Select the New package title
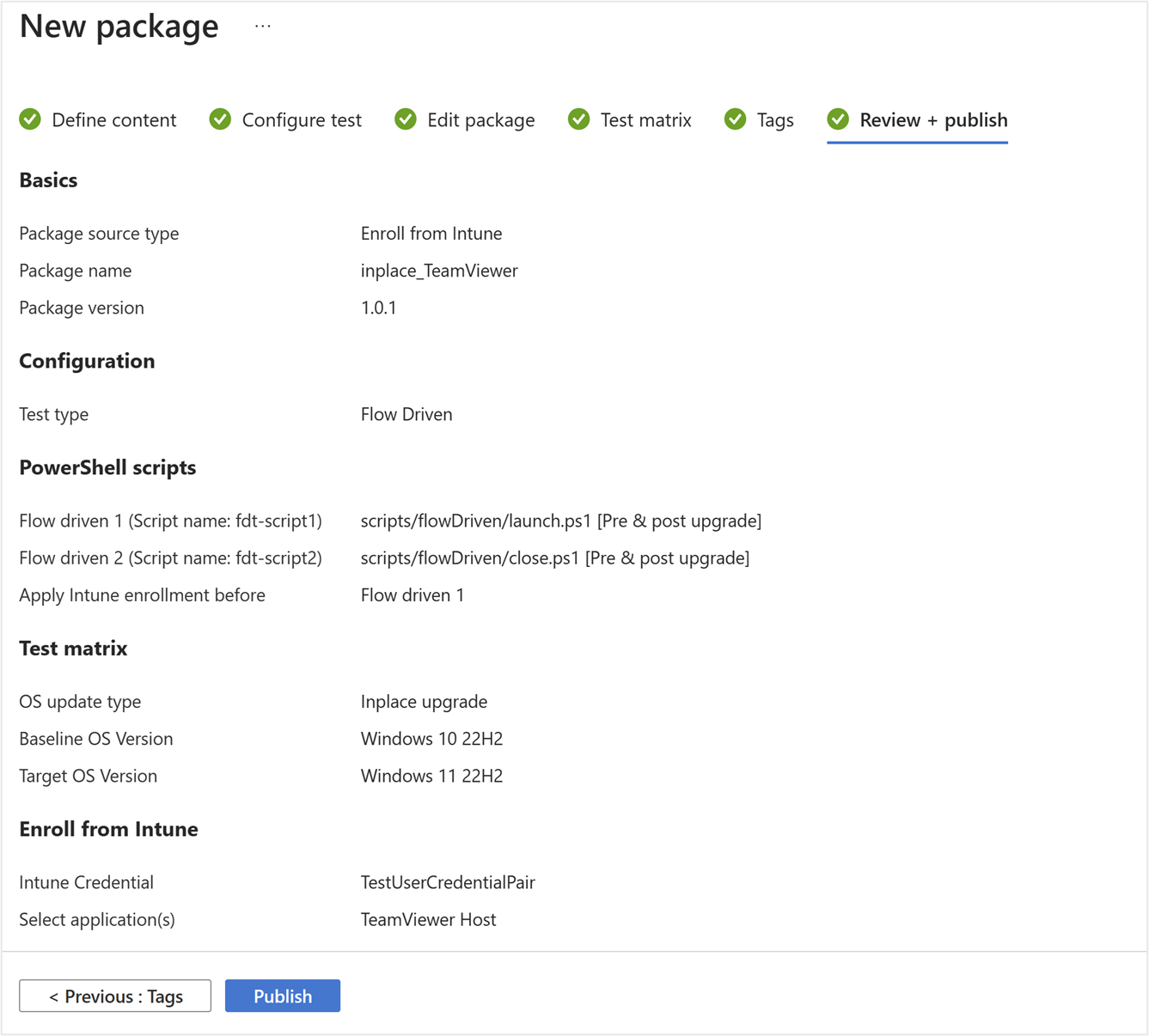Viewport: 1149px width, 1036px height. 119,26
